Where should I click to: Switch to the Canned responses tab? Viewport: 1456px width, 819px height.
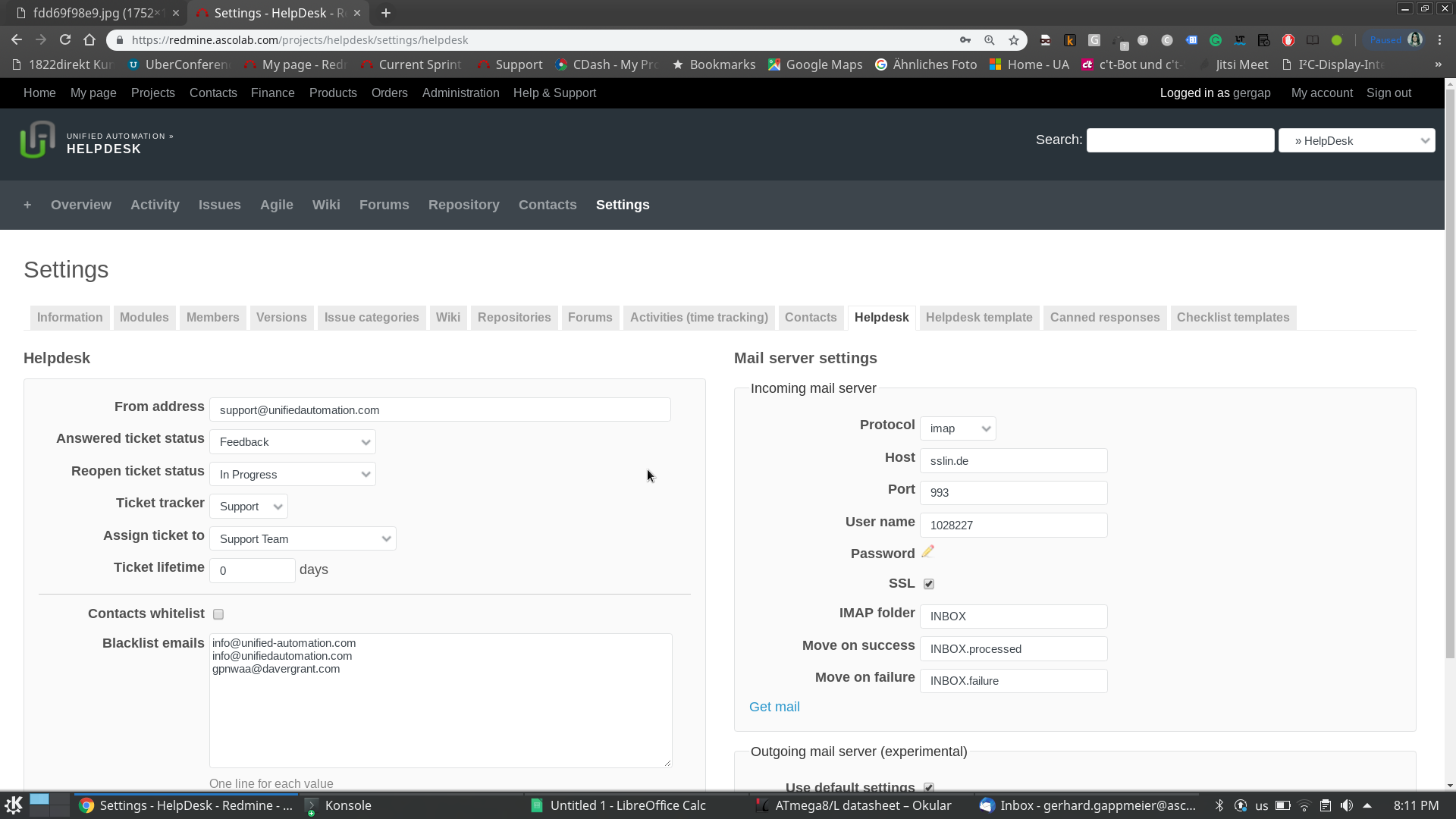tap(1105, 318)
